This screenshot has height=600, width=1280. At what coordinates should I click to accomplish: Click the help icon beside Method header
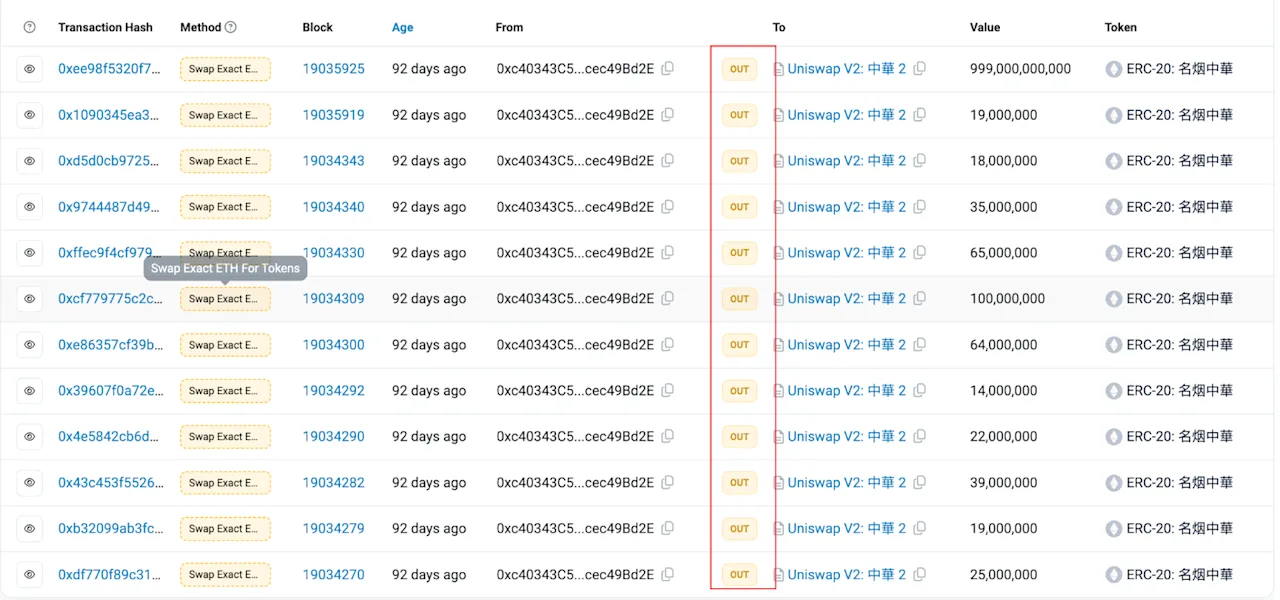pos(231,27)
